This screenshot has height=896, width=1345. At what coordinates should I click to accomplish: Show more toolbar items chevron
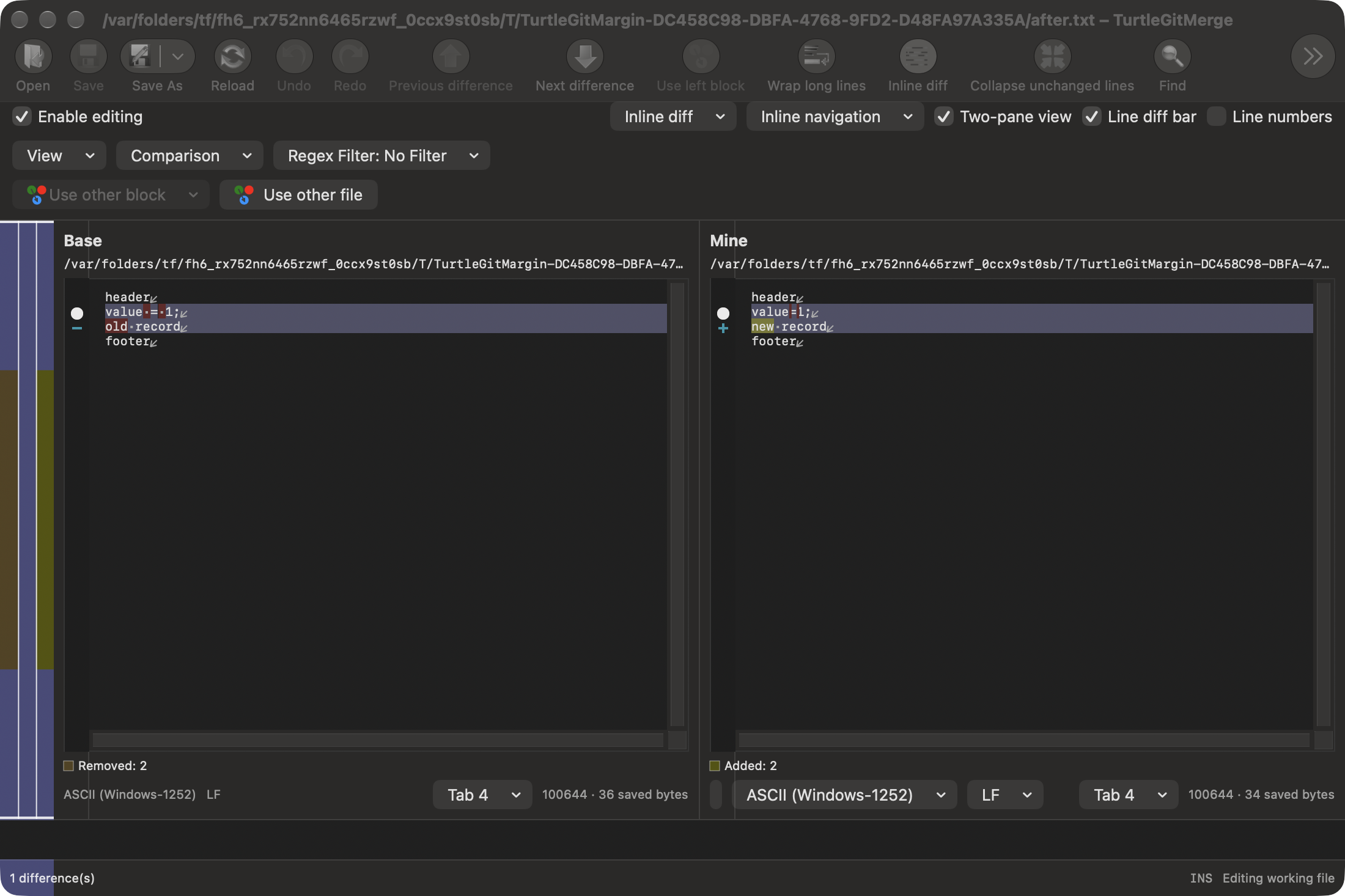click(x=1313, y=57)
